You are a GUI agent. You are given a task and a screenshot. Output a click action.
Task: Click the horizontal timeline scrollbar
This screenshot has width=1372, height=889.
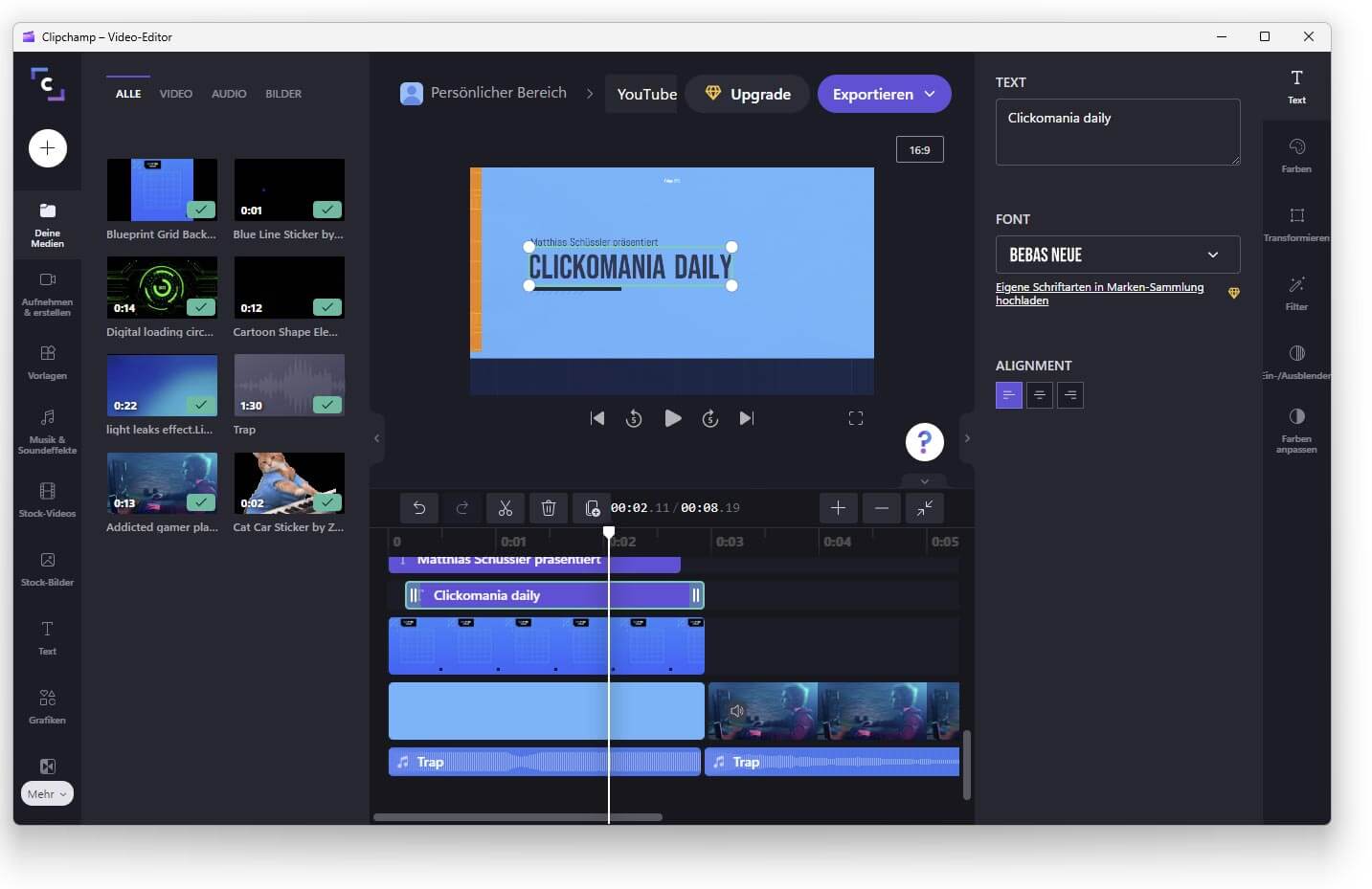click(x=517, y=817)
